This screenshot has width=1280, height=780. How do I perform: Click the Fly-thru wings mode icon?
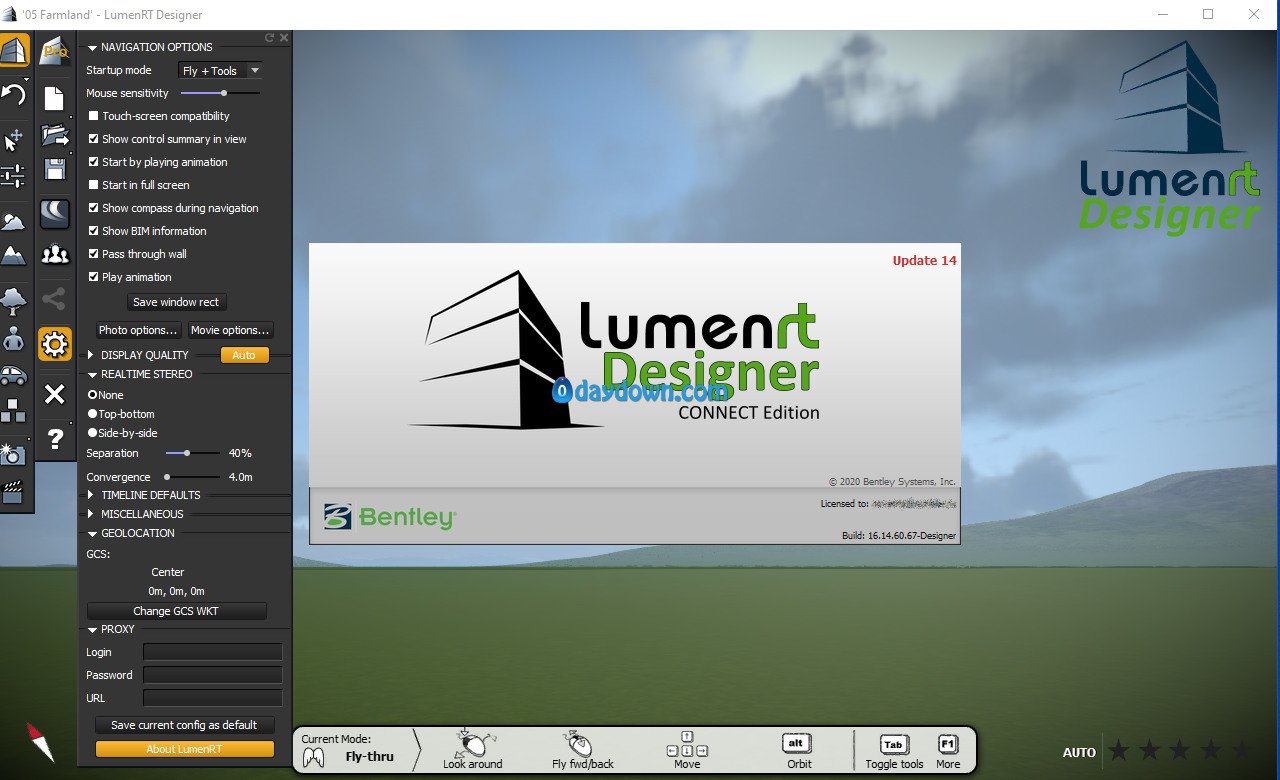(313, 757)
